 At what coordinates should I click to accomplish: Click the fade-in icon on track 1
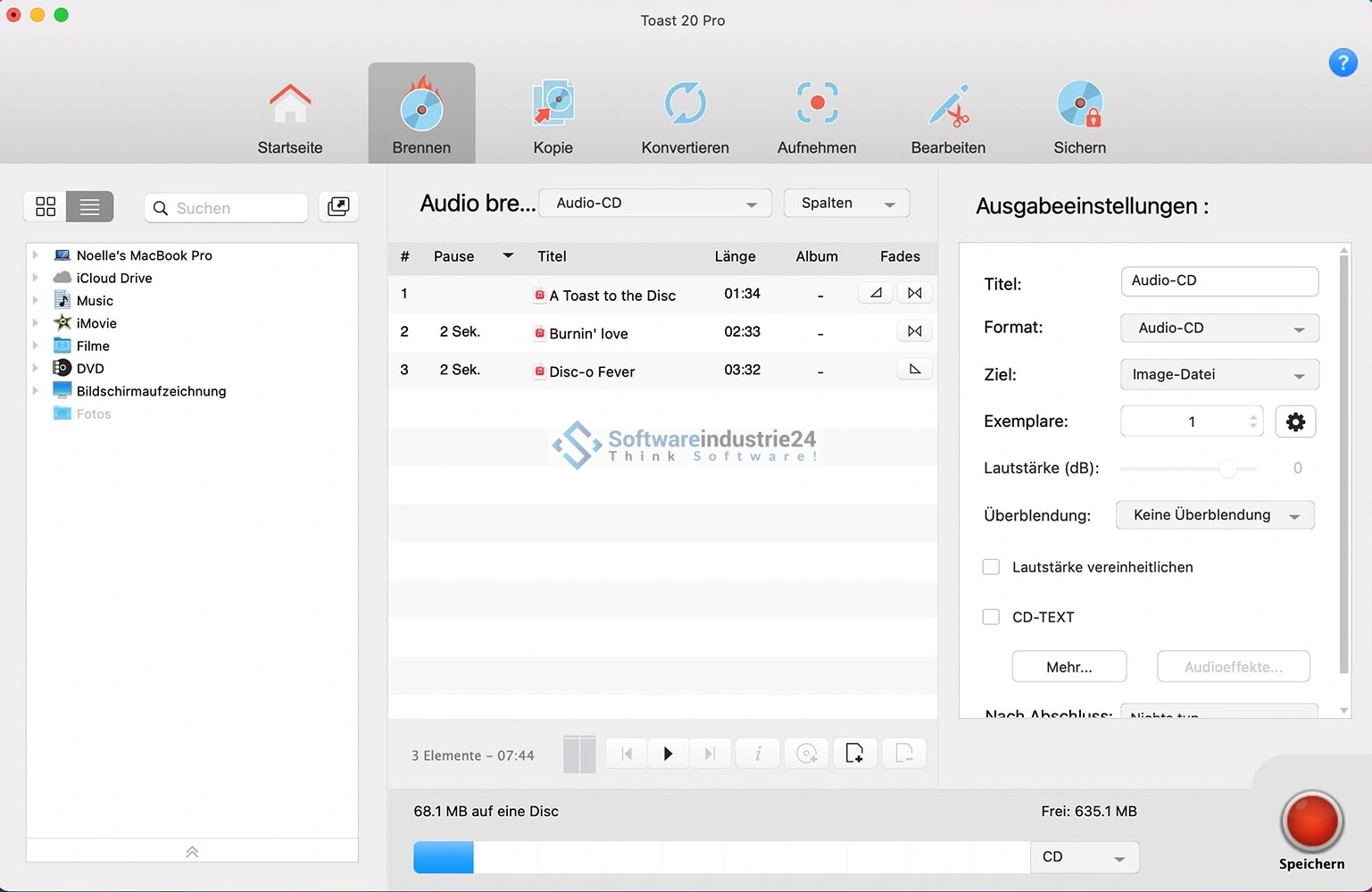[x=876, y=293]
